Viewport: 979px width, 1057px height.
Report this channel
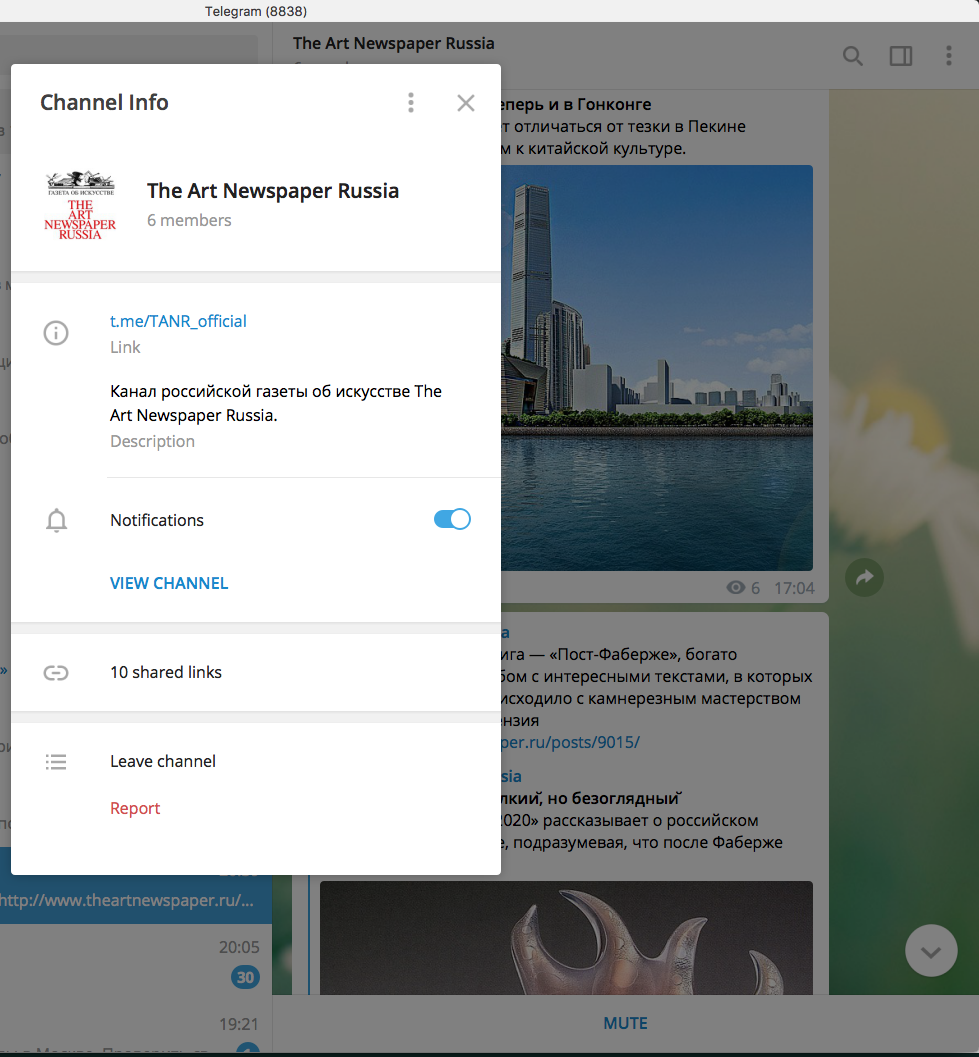pos(135,808)
